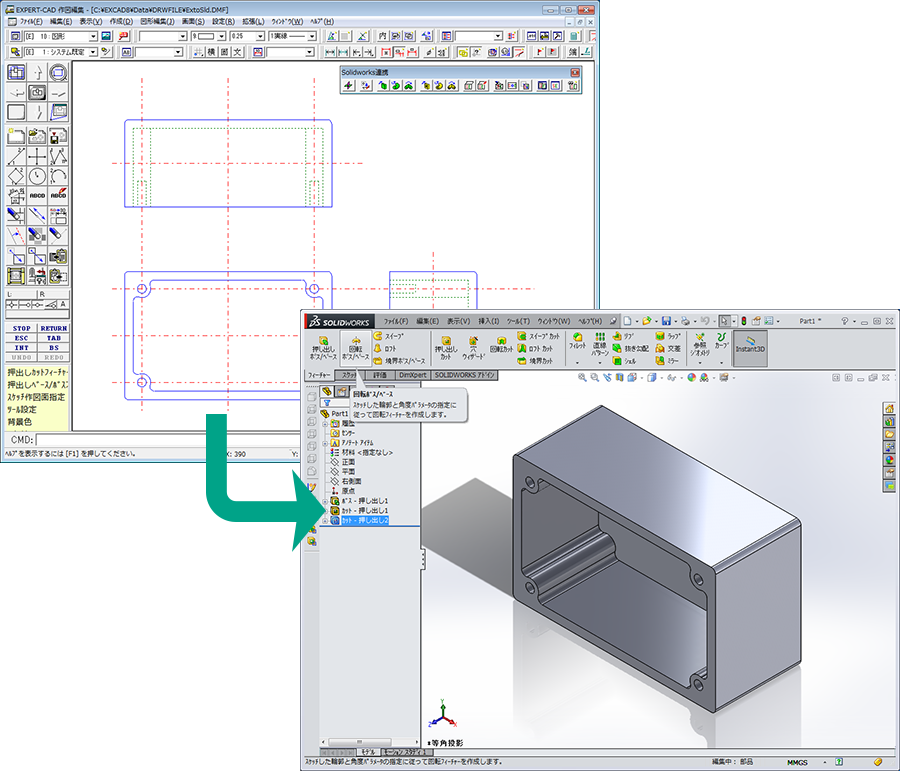The height and width of the screenshot is (771, 900).
Task: Click the new drawing file icon
Action: 16,136
